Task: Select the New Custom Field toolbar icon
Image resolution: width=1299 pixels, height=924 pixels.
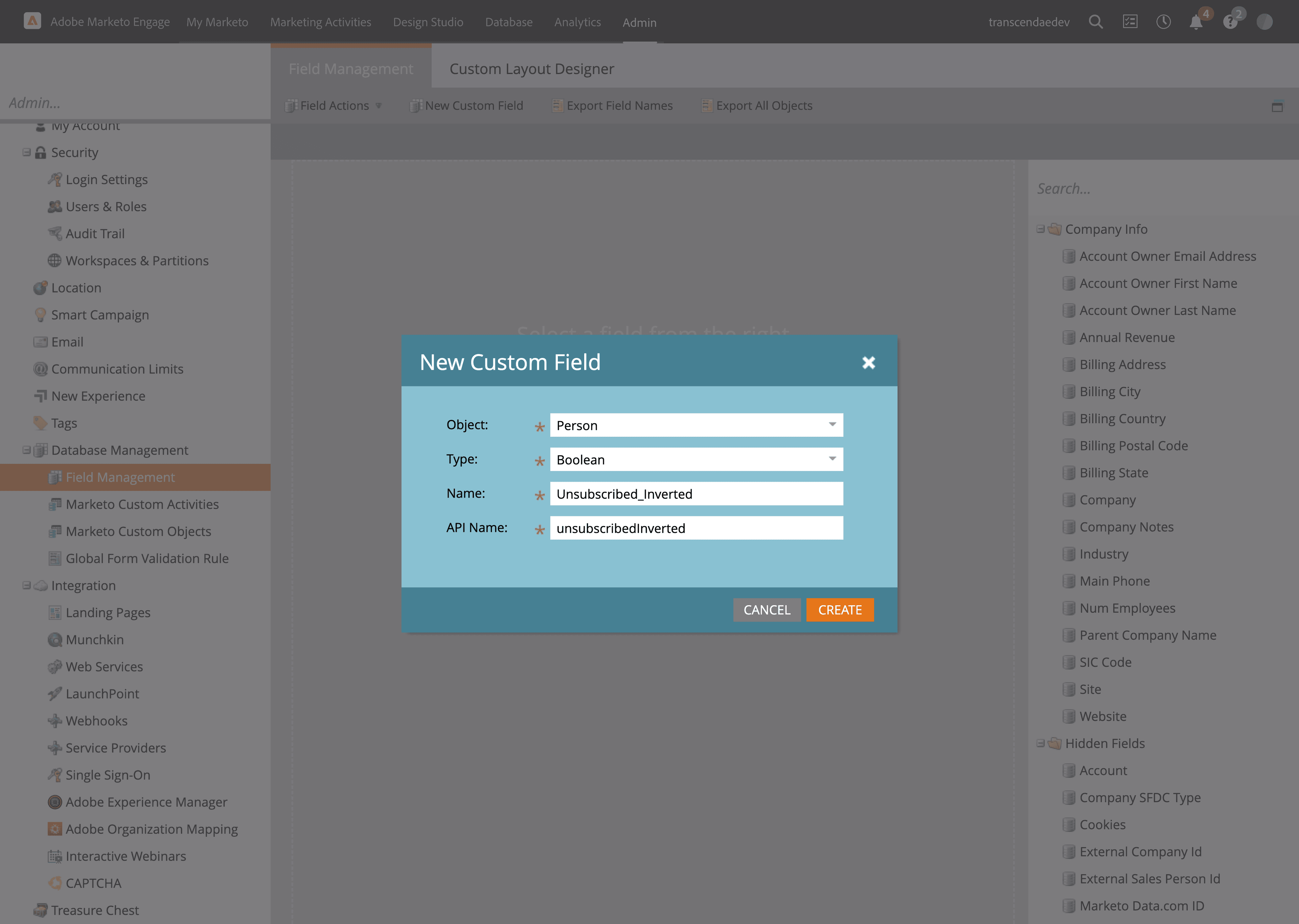Action: (416, 105)
